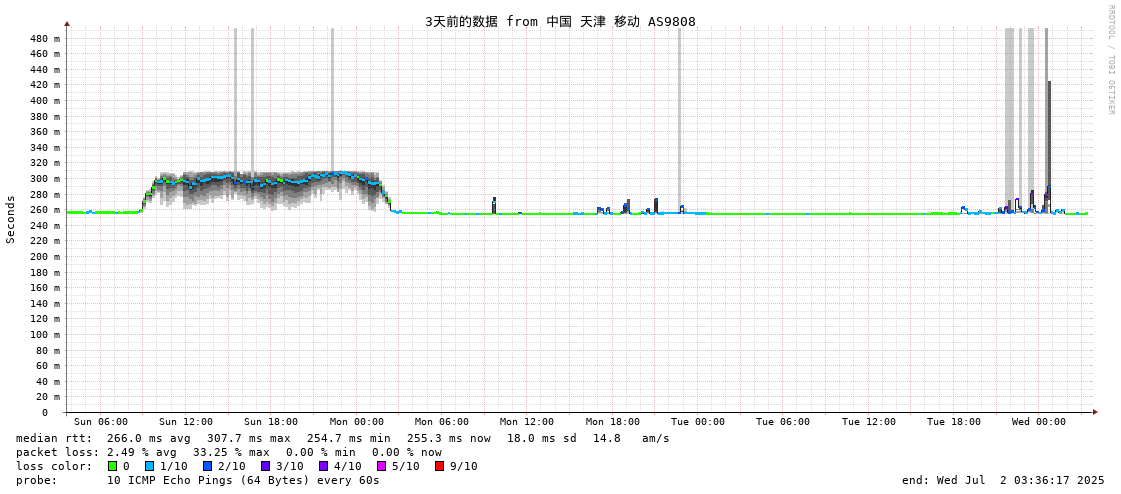Click the '255.3 ms now' rtt value
The width and height of the screenshot is (1121, 494).
(x=449, y=438)
